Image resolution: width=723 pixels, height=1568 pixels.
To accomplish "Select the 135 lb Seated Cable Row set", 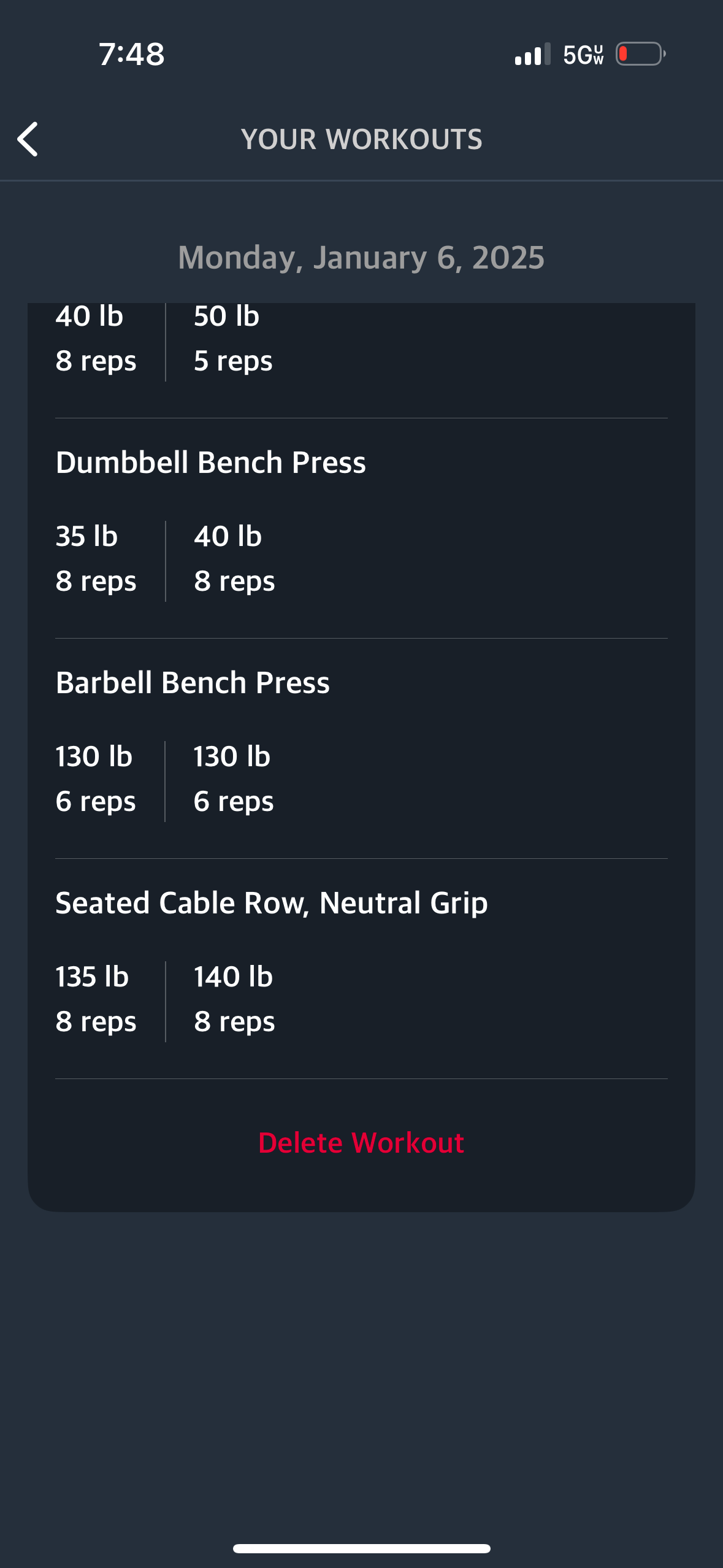I will [x=96, y=999].
